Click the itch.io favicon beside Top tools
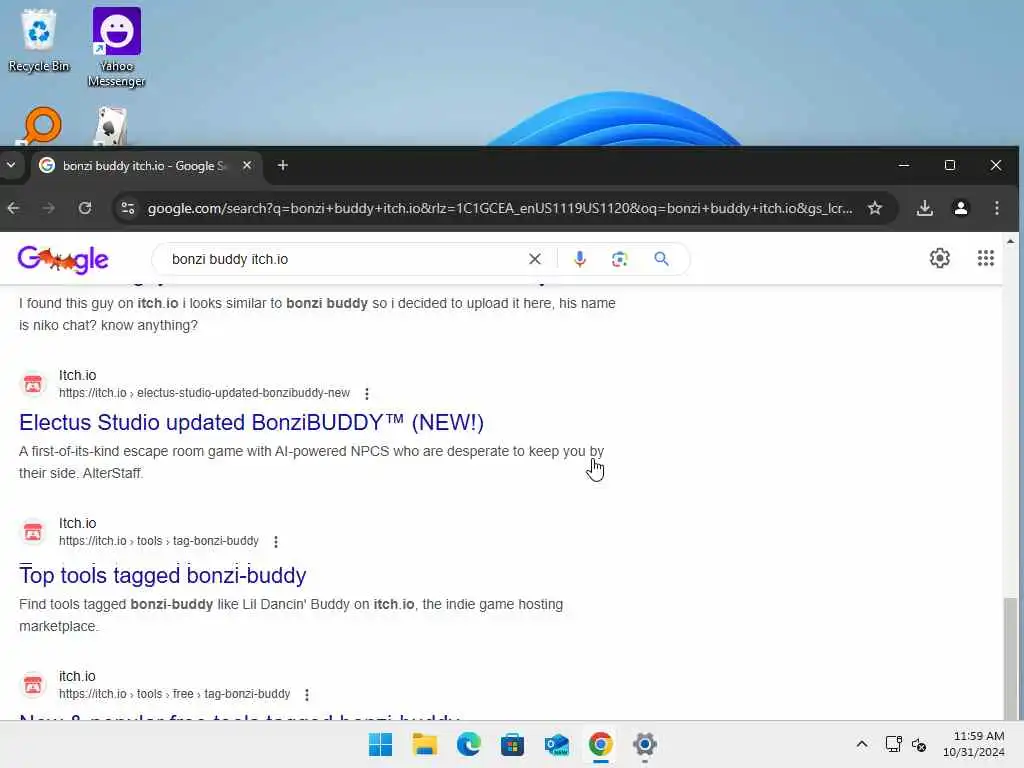This screenshot has width=1024, height=768. click(x=33, y=532)
